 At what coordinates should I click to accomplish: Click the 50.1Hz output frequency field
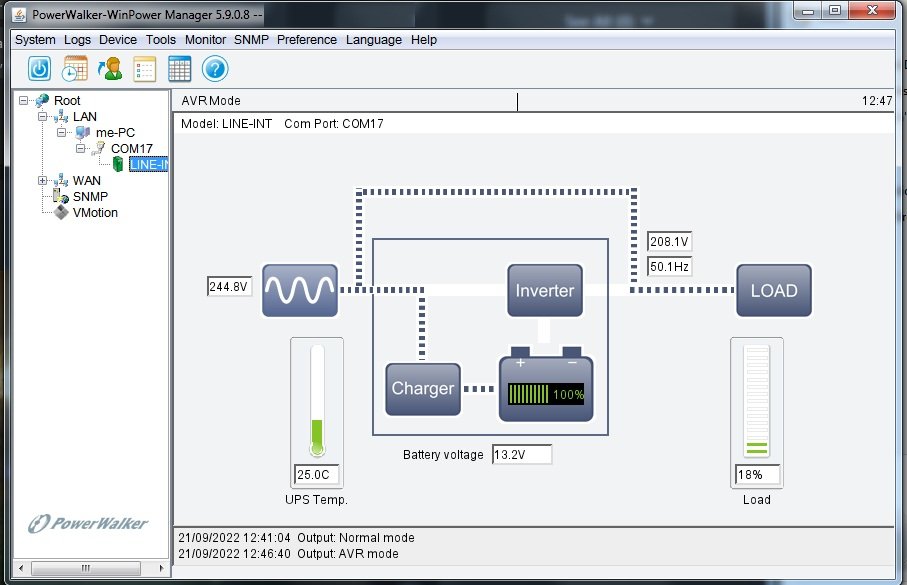(x=669, y=266)
